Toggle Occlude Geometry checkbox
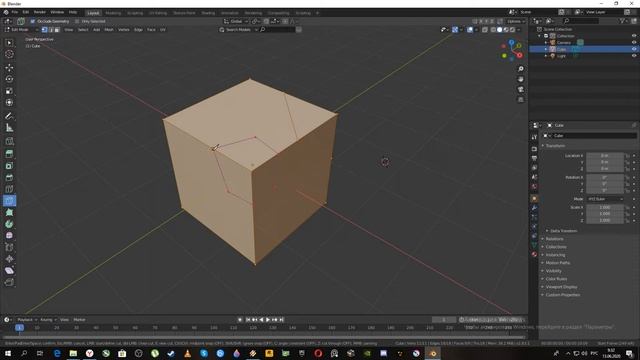The image size is (640, 360). (x=33, y=21)
